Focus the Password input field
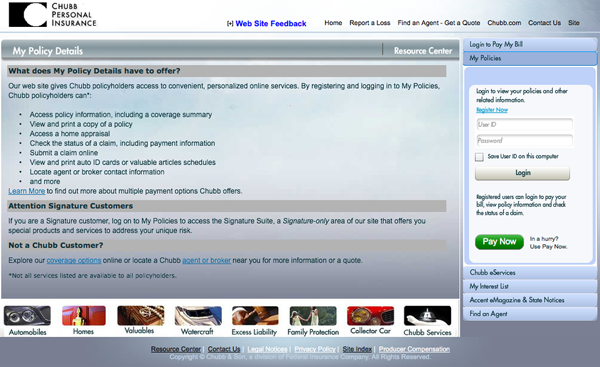 point(525,140)
